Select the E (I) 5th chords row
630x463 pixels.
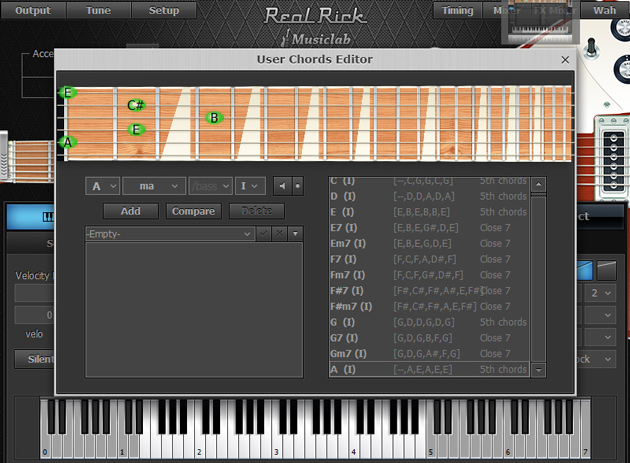click(x=429, y=212)
